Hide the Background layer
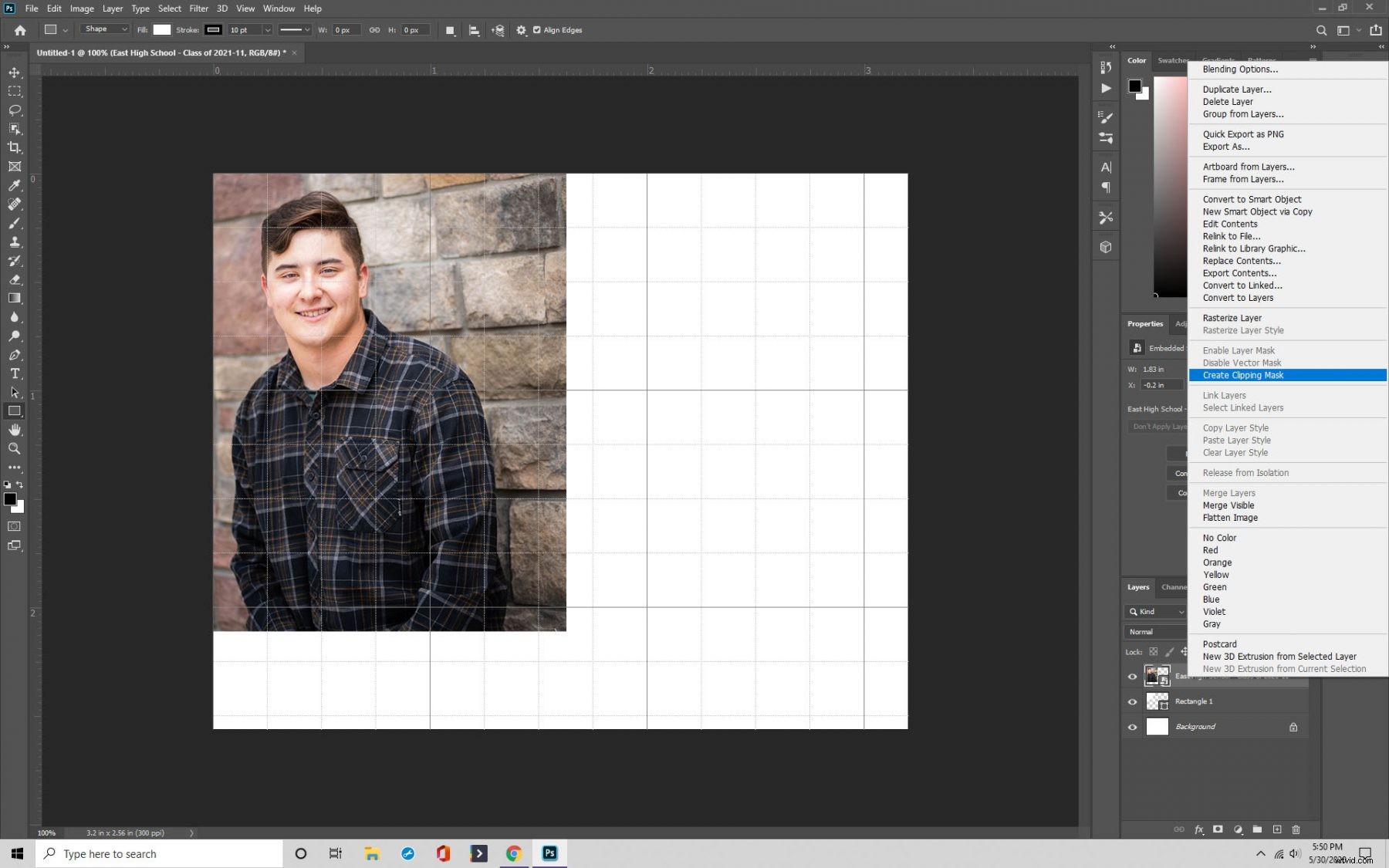This screenshot has height=868, width=1389. (1132, 726)
